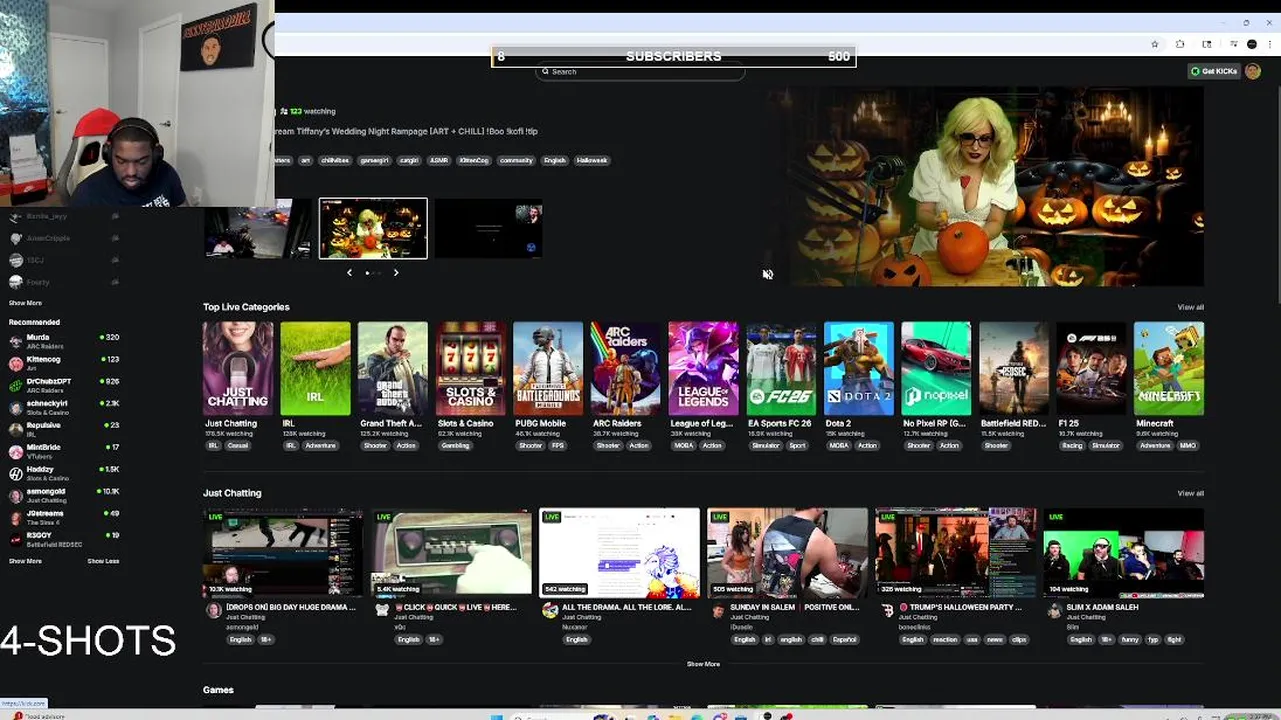Click Racing tag under F1 25
Image resolution: width=1281 pixels, height=720 pixels.
[1072, 446]
